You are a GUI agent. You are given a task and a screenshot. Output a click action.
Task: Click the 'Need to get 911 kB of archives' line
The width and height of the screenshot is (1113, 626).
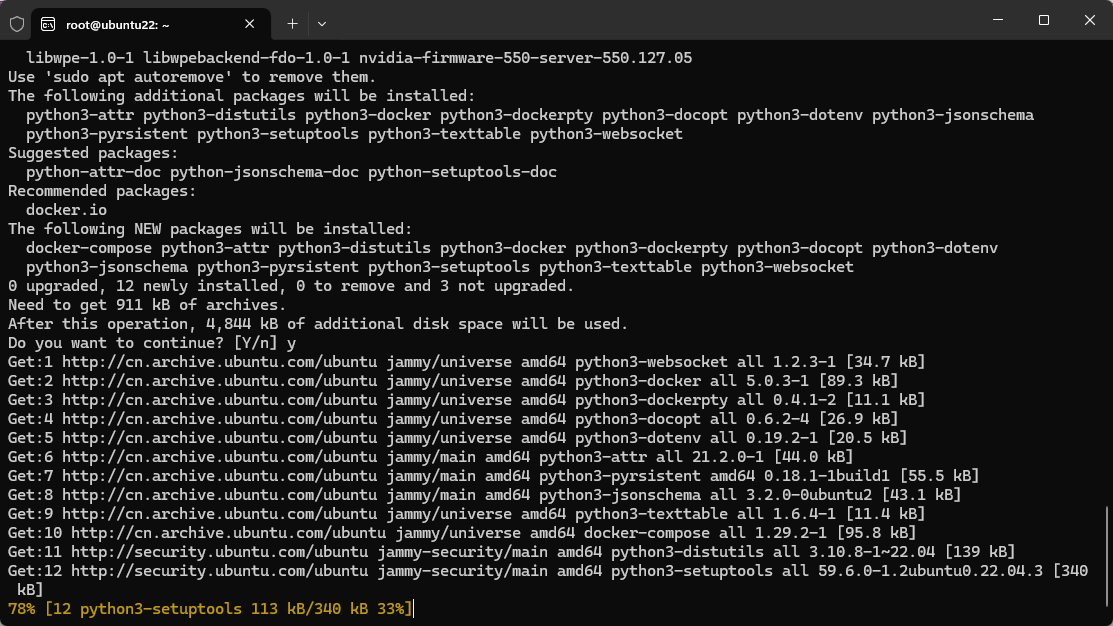[147, 305]
